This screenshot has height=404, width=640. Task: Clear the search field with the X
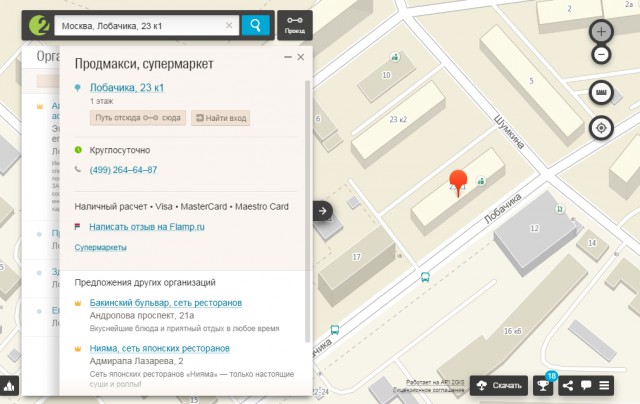click(x=229, y=25)
